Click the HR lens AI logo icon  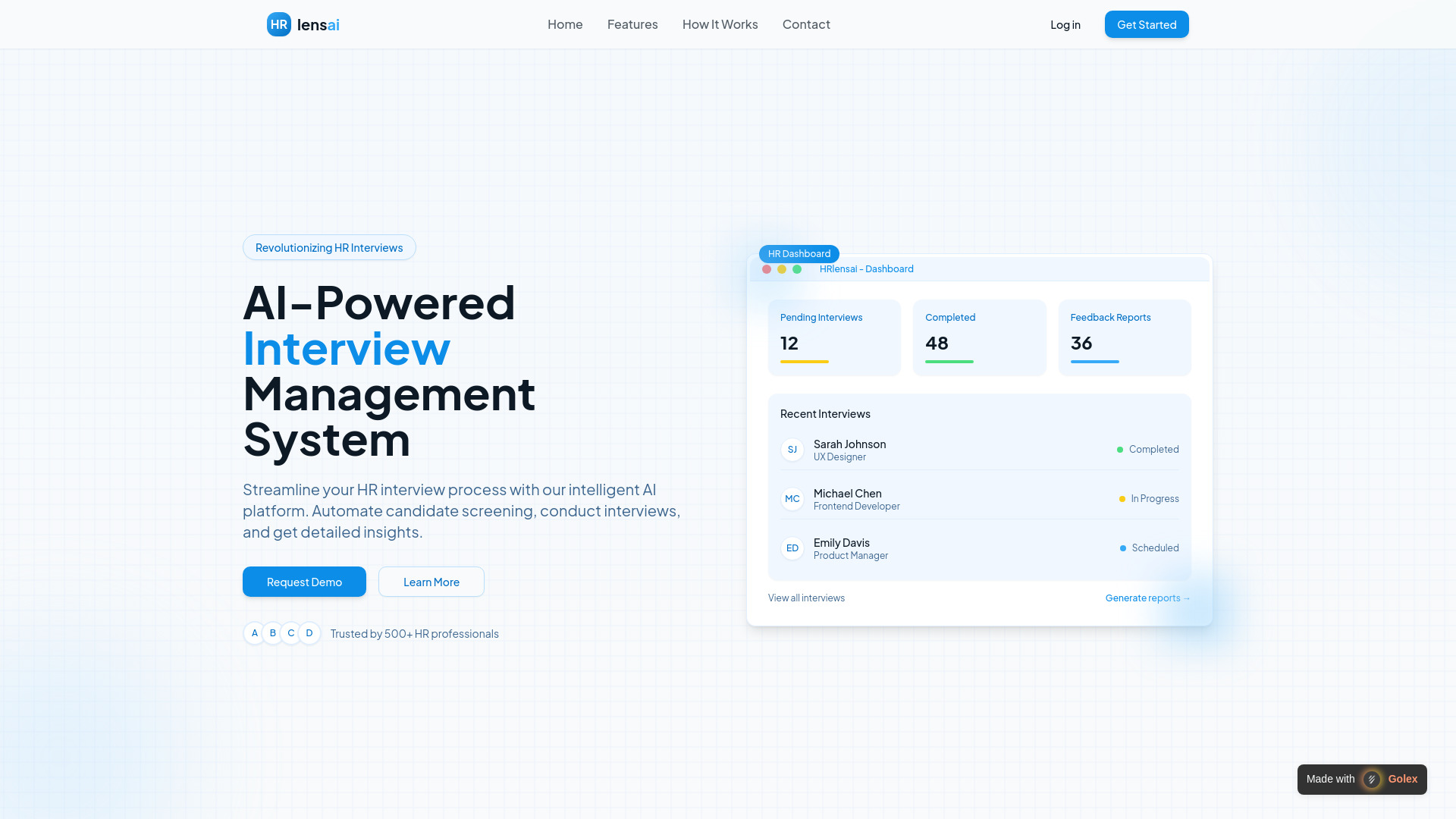279,24
